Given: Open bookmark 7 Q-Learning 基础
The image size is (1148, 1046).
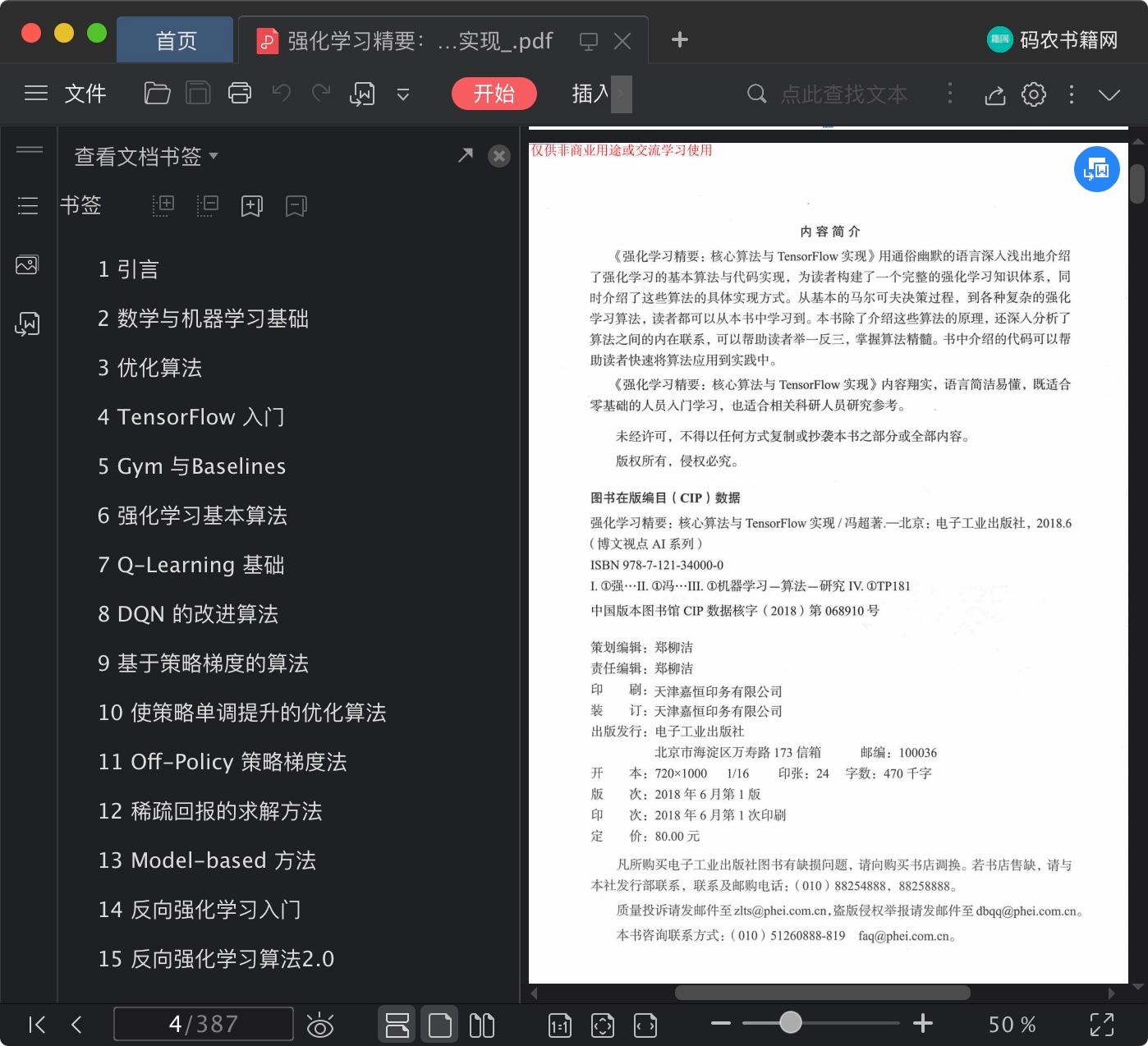Looking at the screenshot, I should [191, 565].
